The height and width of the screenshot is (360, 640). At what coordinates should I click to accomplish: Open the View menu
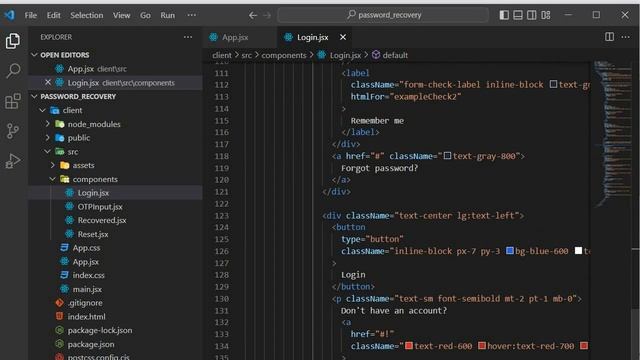[x=122, y=15]
